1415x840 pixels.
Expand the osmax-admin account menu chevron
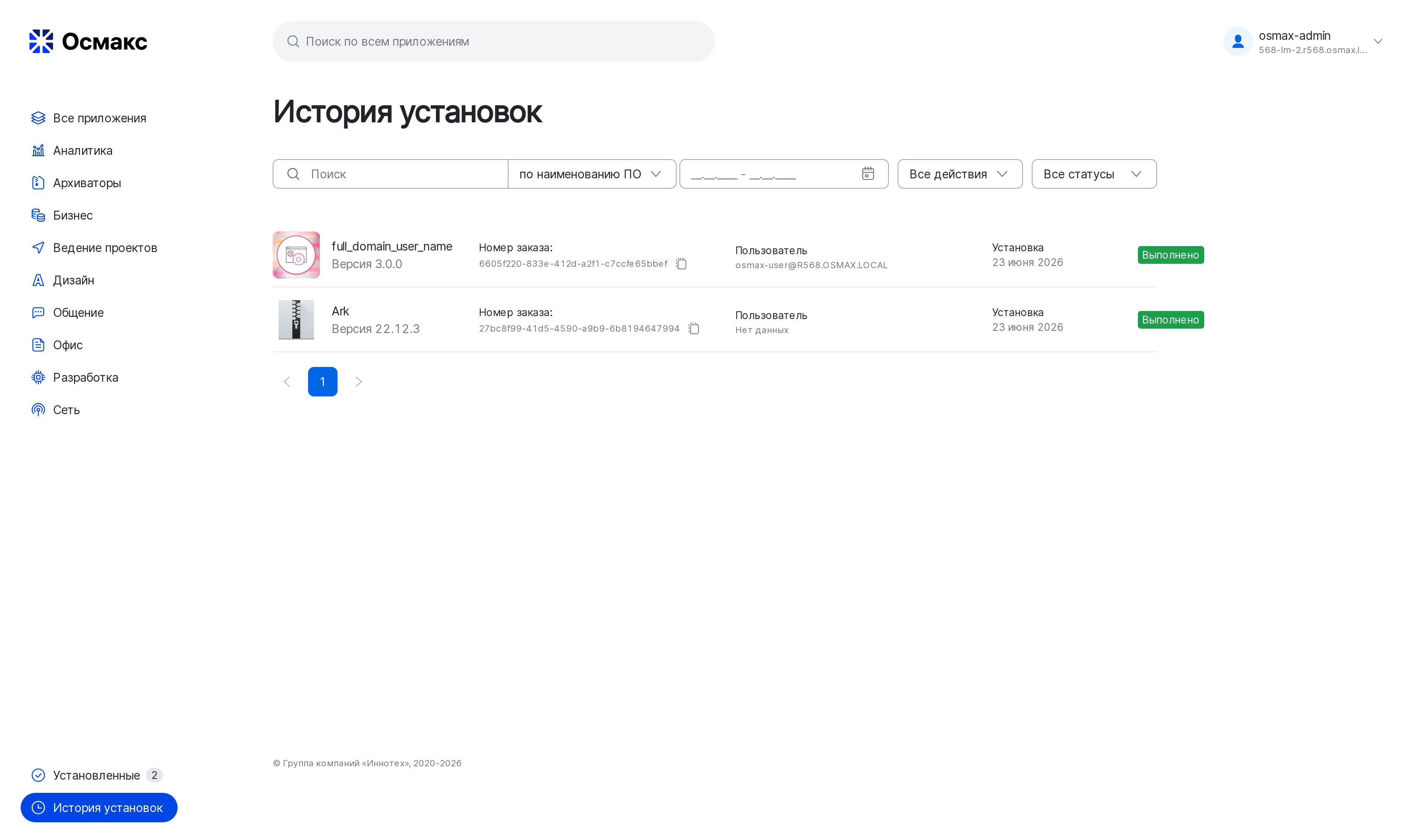[1378, 41]
